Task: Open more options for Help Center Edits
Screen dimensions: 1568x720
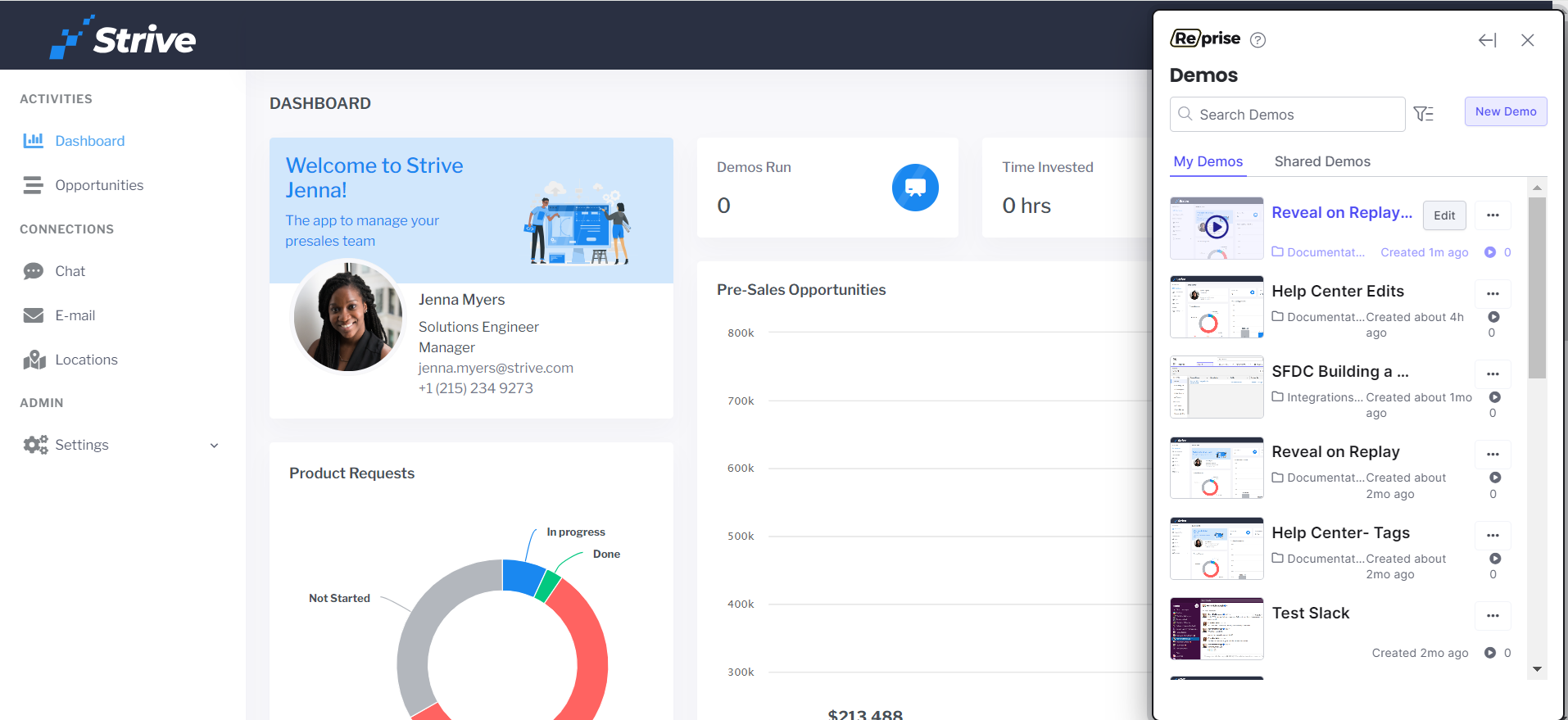Action: [1493, 294]
